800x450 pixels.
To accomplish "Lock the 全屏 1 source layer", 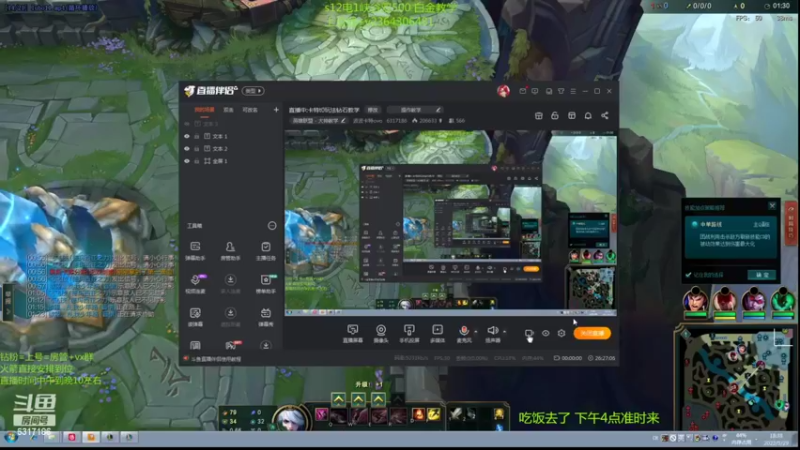I will (196, 161).
